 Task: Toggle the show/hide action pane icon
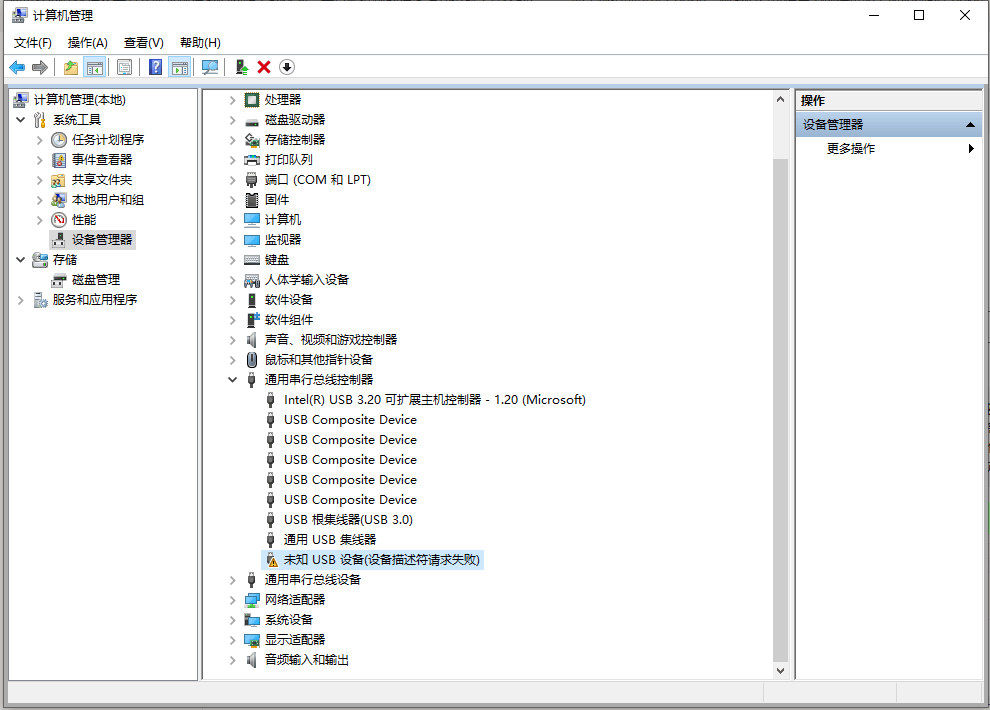[x=179, y=67]
